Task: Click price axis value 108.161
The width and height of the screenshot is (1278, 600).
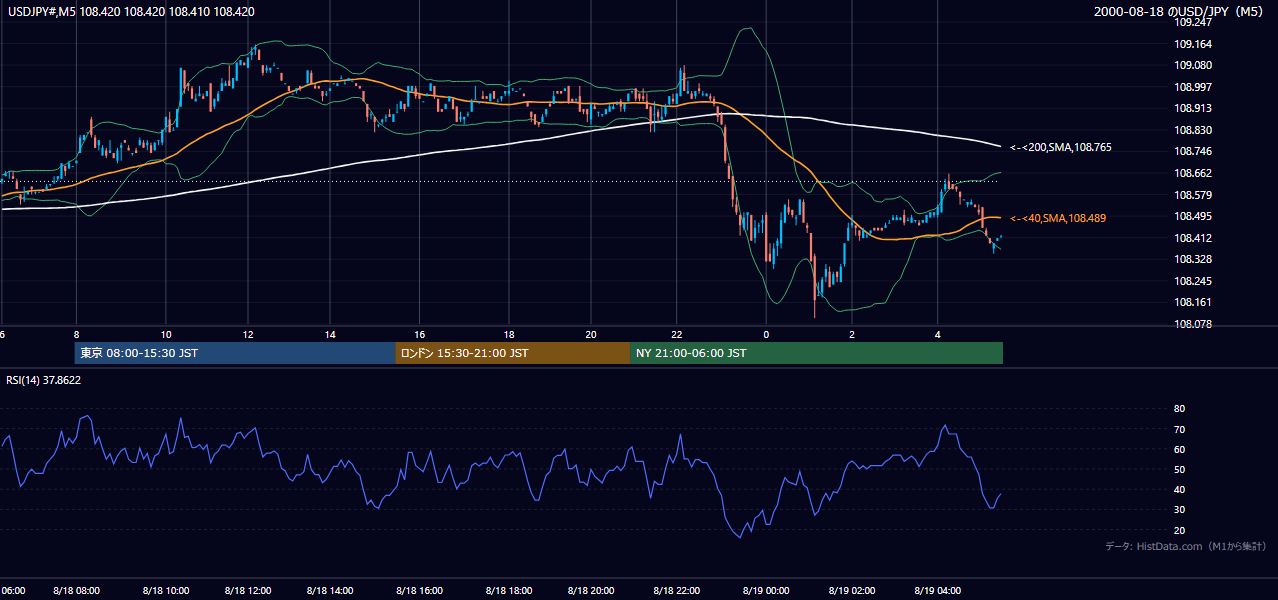Action: (x=1195, y=302)
